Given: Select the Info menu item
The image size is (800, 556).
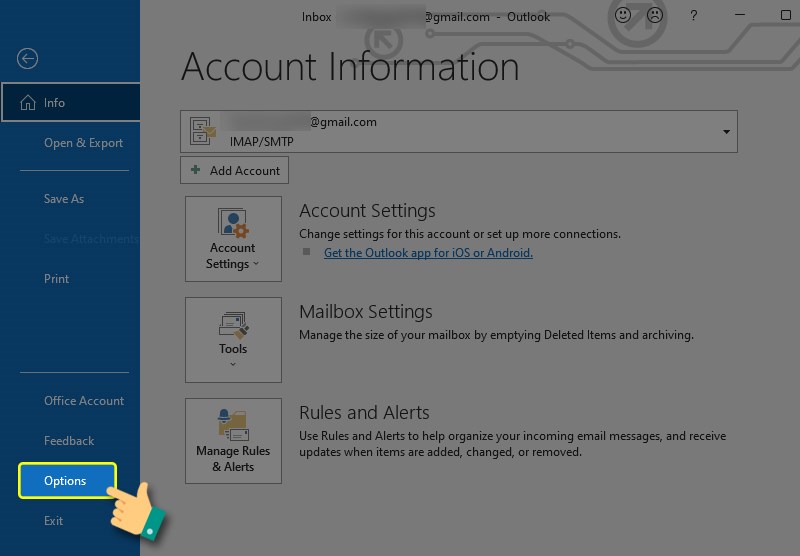Looking at the screenshot, I should [x=70, y=103].
